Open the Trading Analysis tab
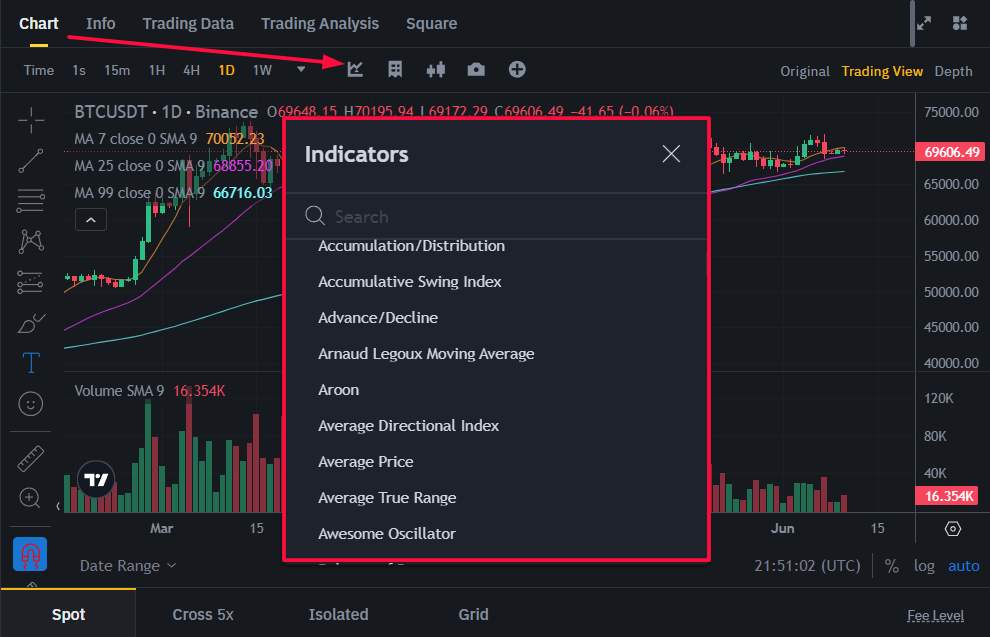The image size is (990, 637). [320, 23]
